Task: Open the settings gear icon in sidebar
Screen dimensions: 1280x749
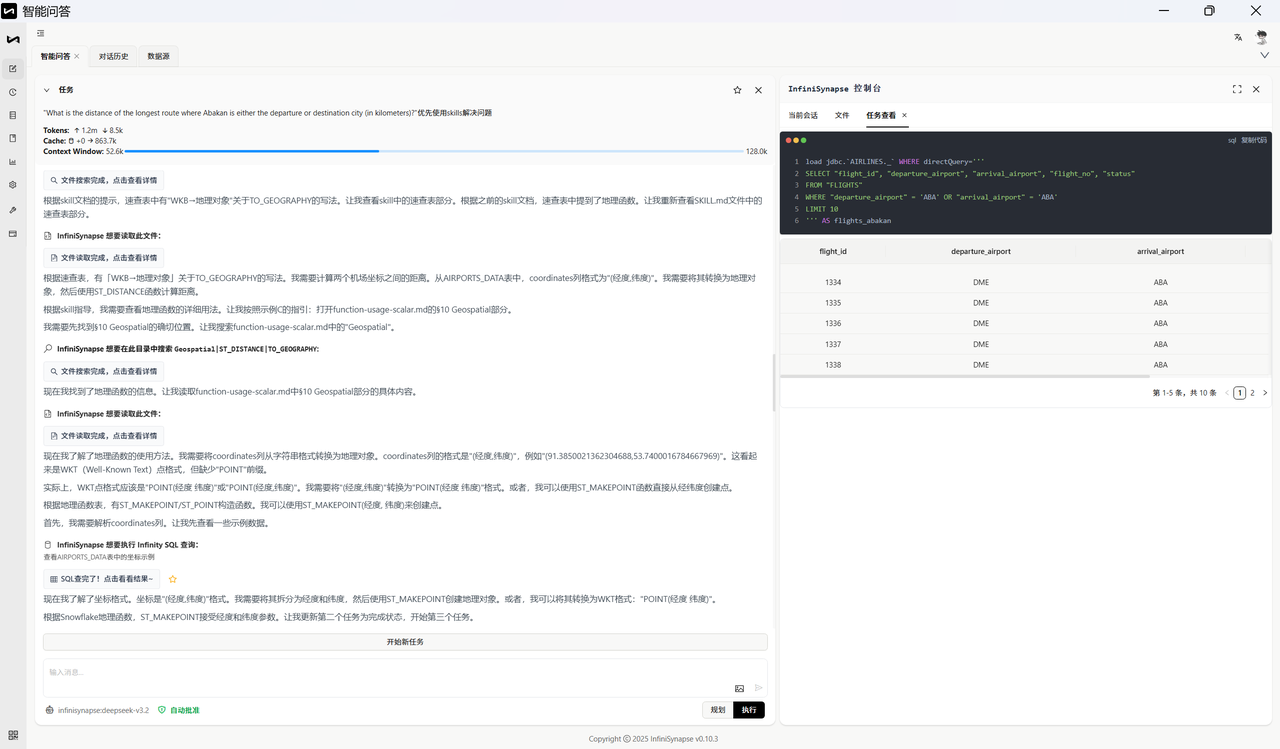Action: [12, 185]
